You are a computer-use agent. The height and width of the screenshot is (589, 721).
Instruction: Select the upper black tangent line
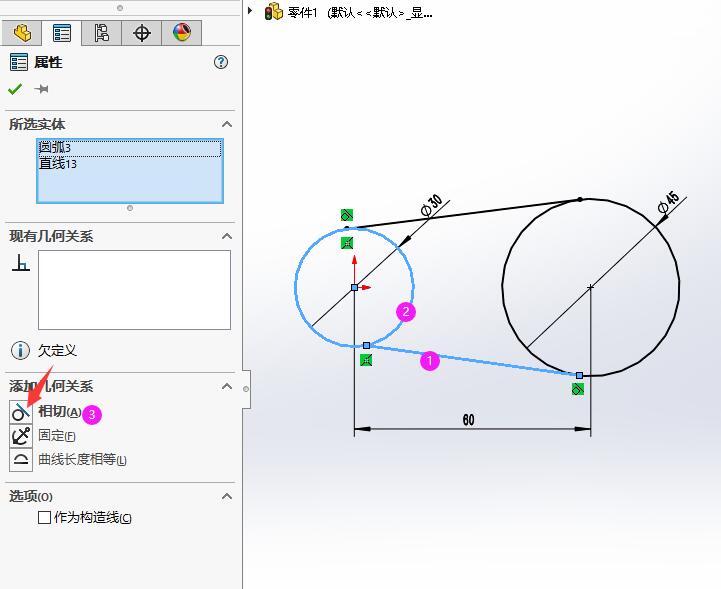click(464, 213)
